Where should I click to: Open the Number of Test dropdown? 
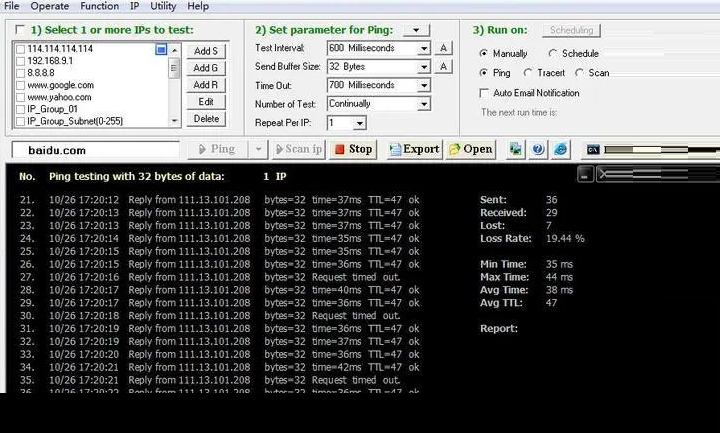tap(424, 104)
